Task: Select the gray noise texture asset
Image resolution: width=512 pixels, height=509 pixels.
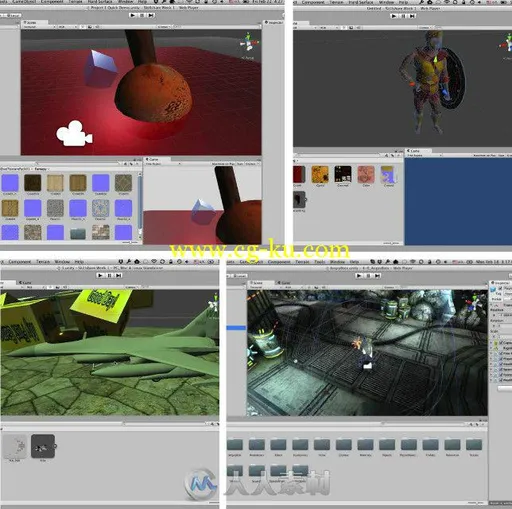Action: coord(55,208)
